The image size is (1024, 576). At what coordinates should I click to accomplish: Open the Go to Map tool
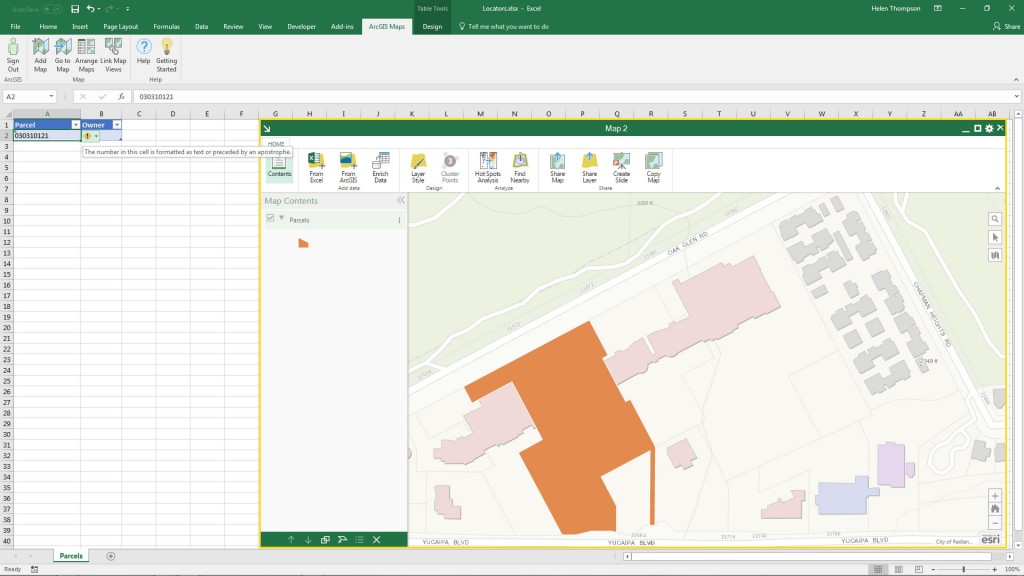(x=63, y=55)
